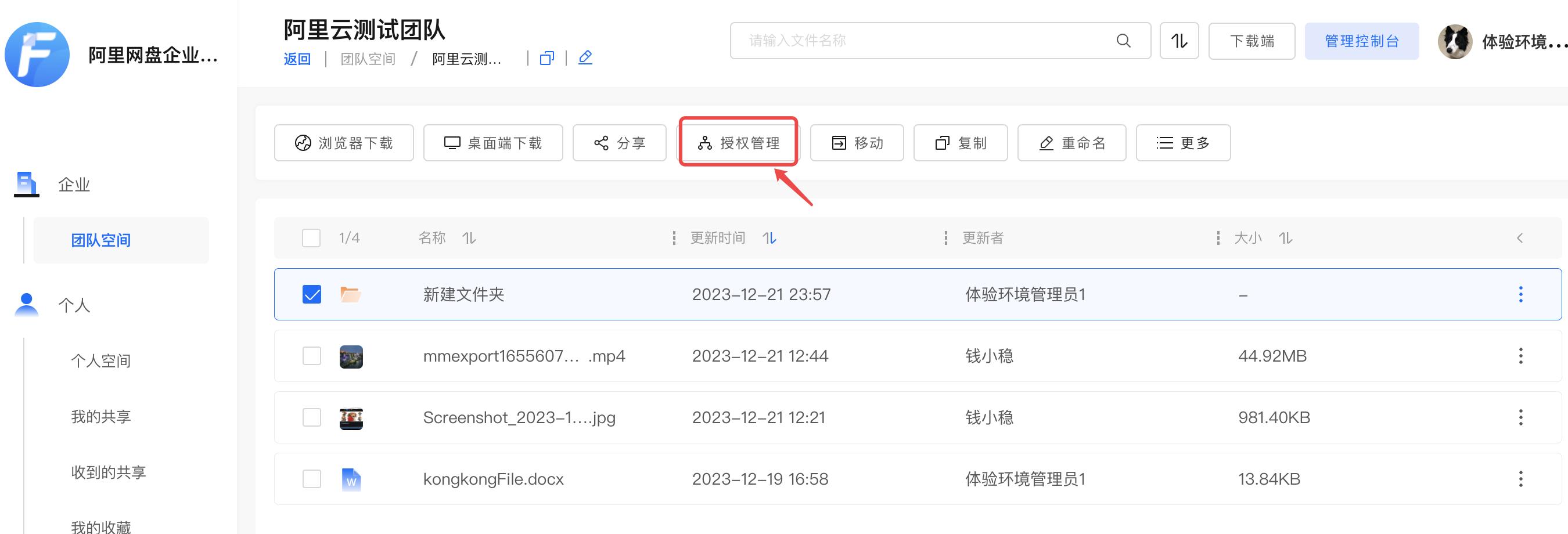Check the kongkongFile.docx checkbox
Screen dimensions: 1568x534
coord(312,479)
